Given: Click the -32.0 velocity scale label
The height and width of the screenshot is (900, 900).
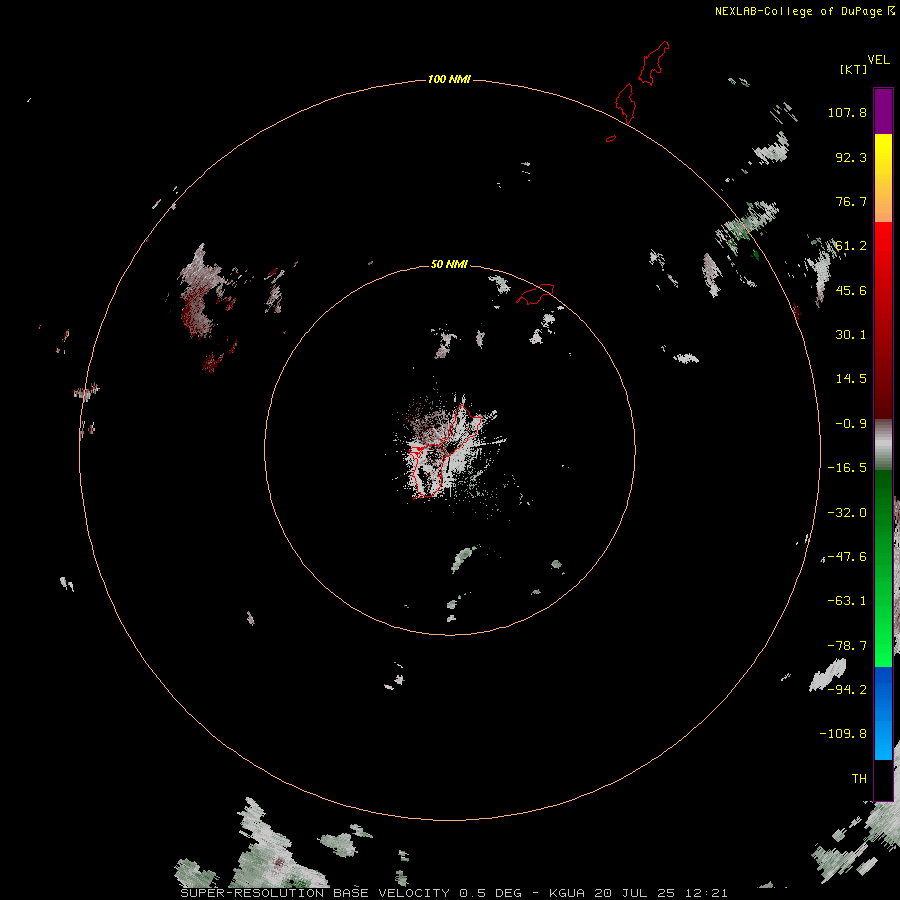Looking at the screenshot, I should tap(847, 513).
